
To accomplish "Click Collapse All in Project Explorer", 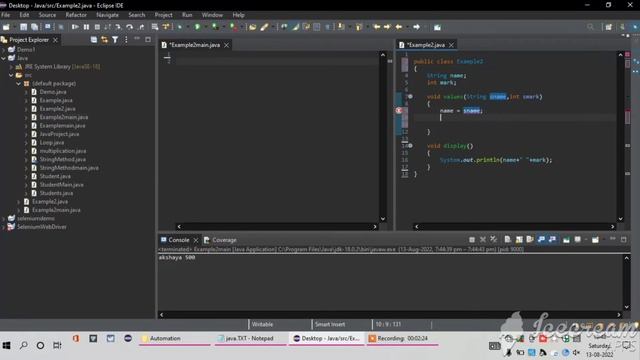I will coord(94,40).
